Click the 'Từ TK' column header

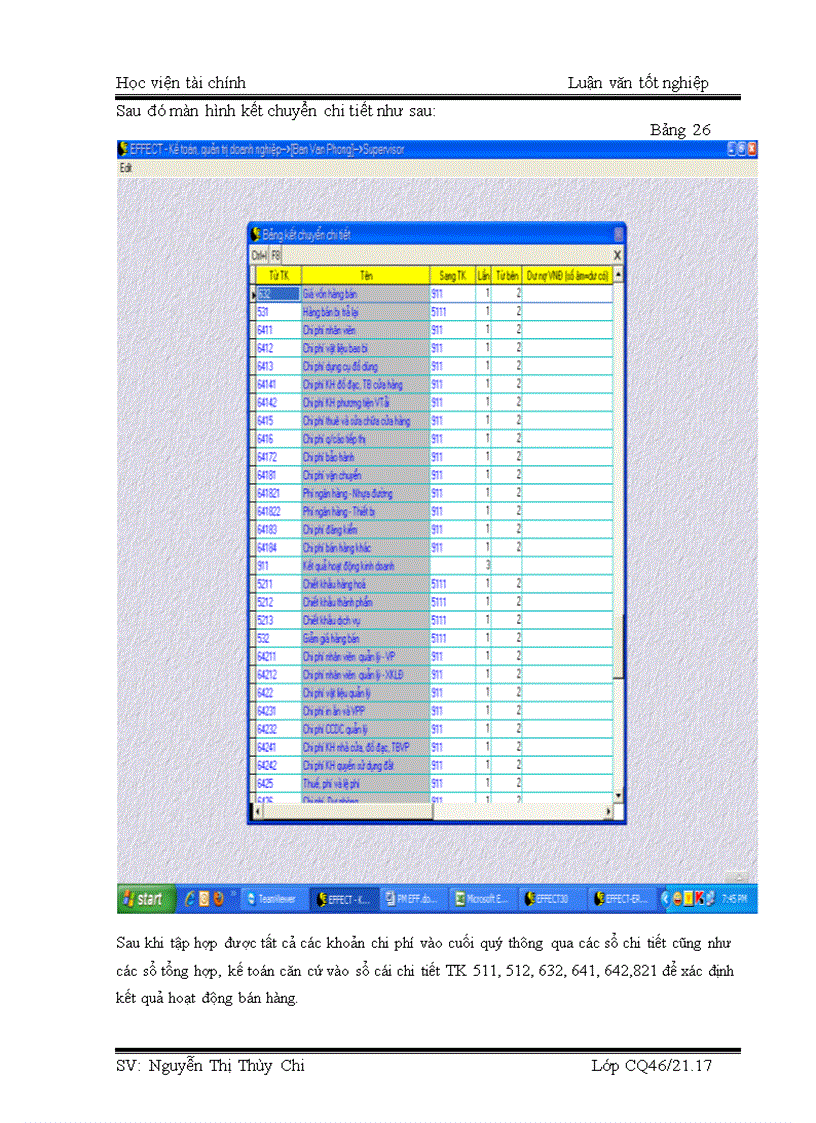coord(278,275)
